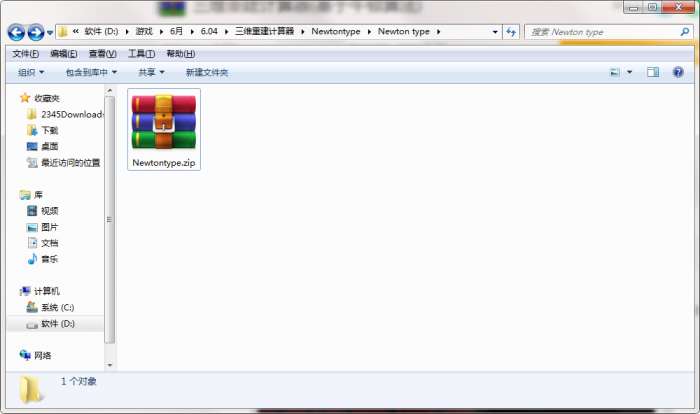The width and height of the screenshot is (700, 414).
Task: Open the 音乐 library
Action: pyautogui.click(x=50, y=259)
